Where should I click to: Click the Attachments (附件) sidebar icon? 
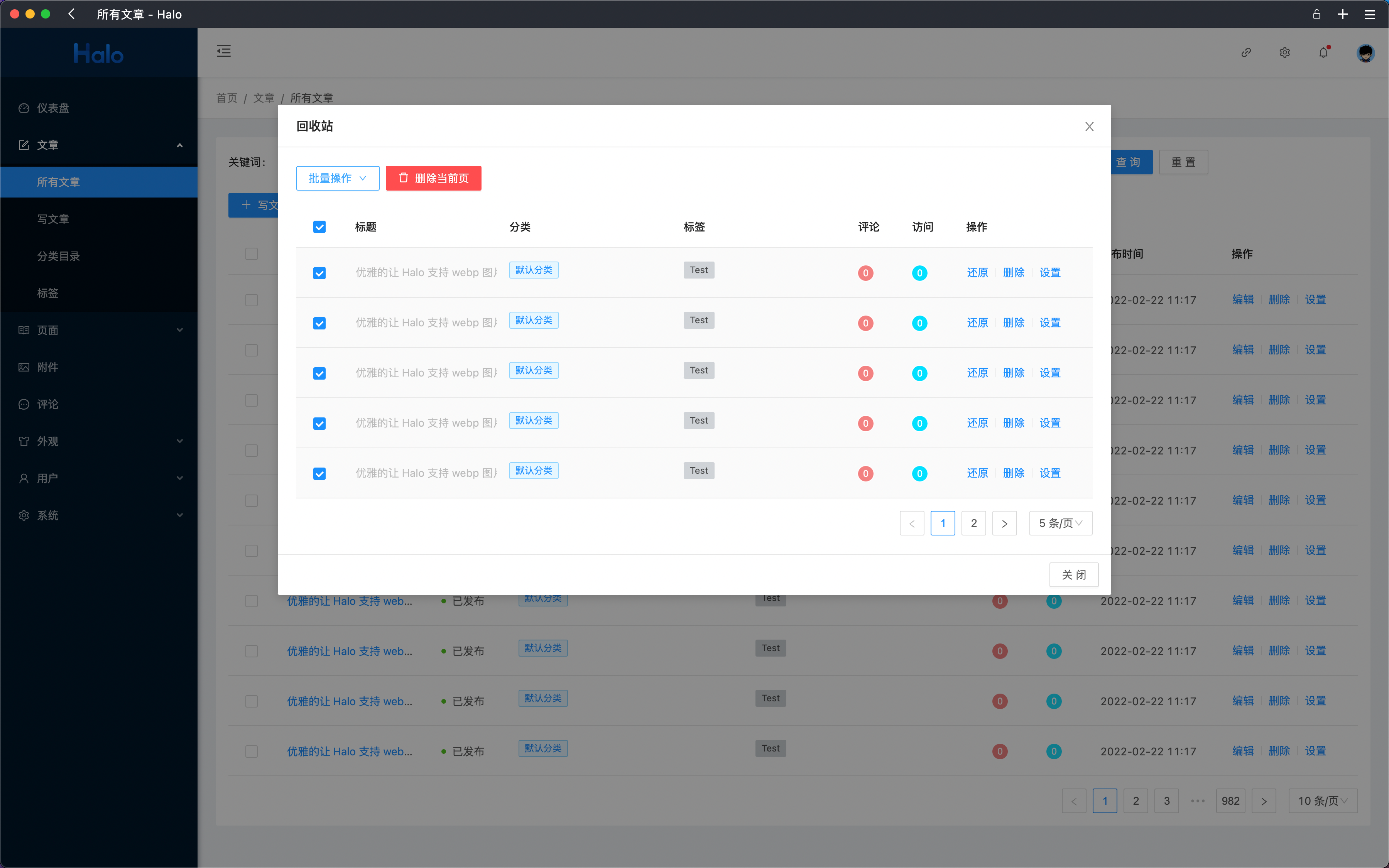point(24,367)
